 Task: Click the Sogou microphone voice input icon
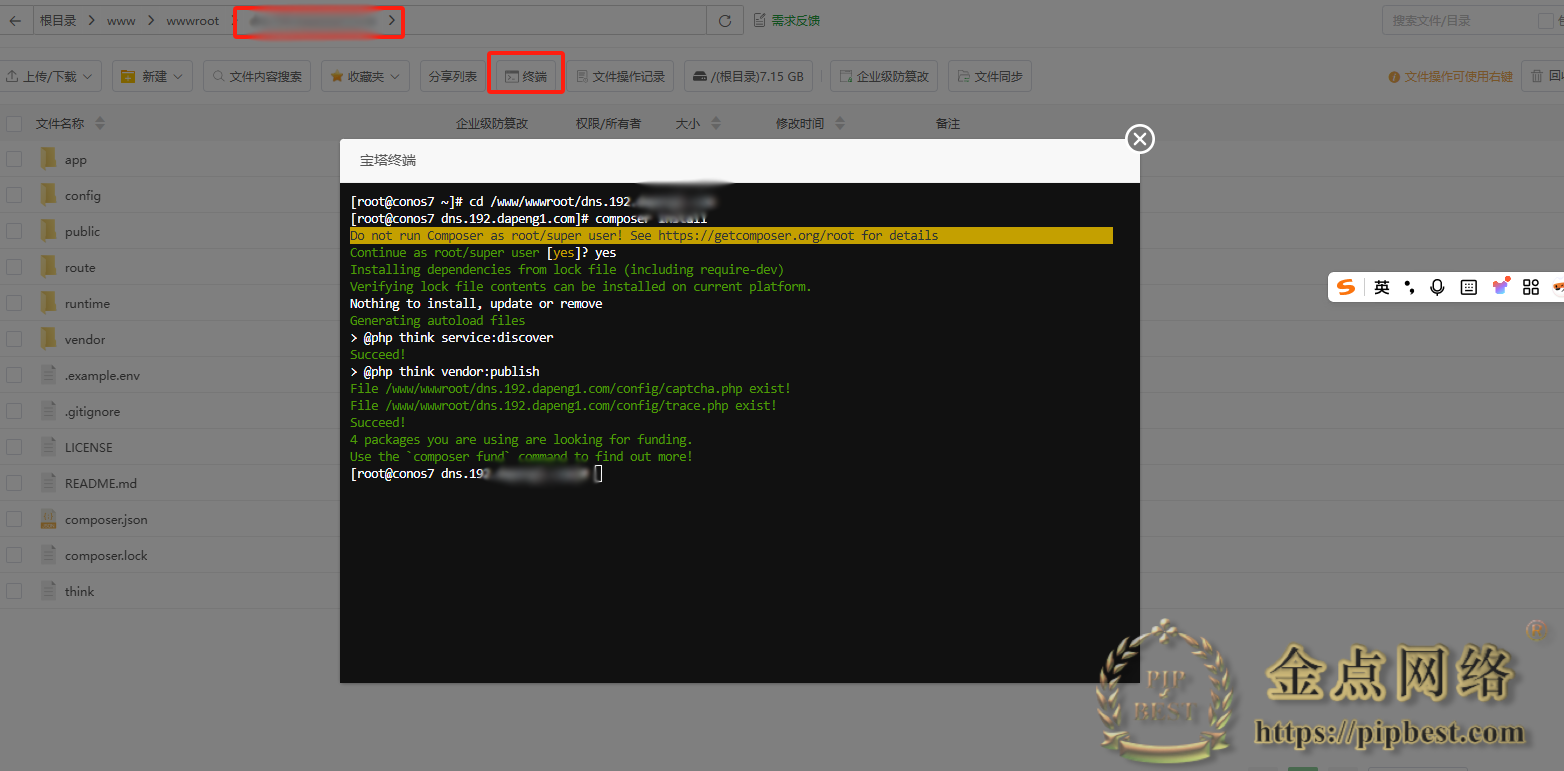pyautogui.click(x=1437, y=287)
